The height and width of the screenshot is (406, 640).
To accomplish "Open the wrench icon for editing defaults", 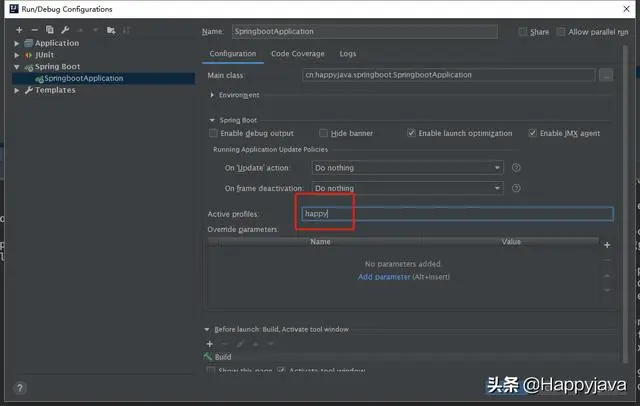I will click(65, 30).
